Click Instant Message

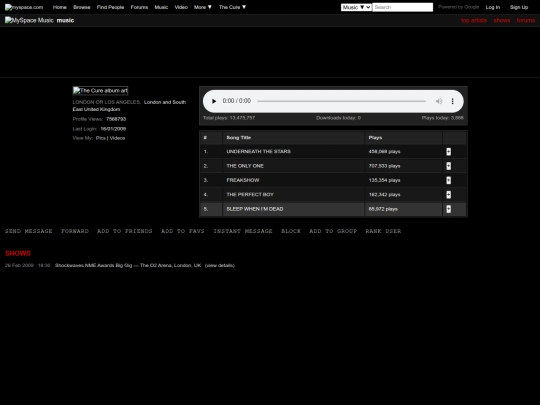[243, 231]
